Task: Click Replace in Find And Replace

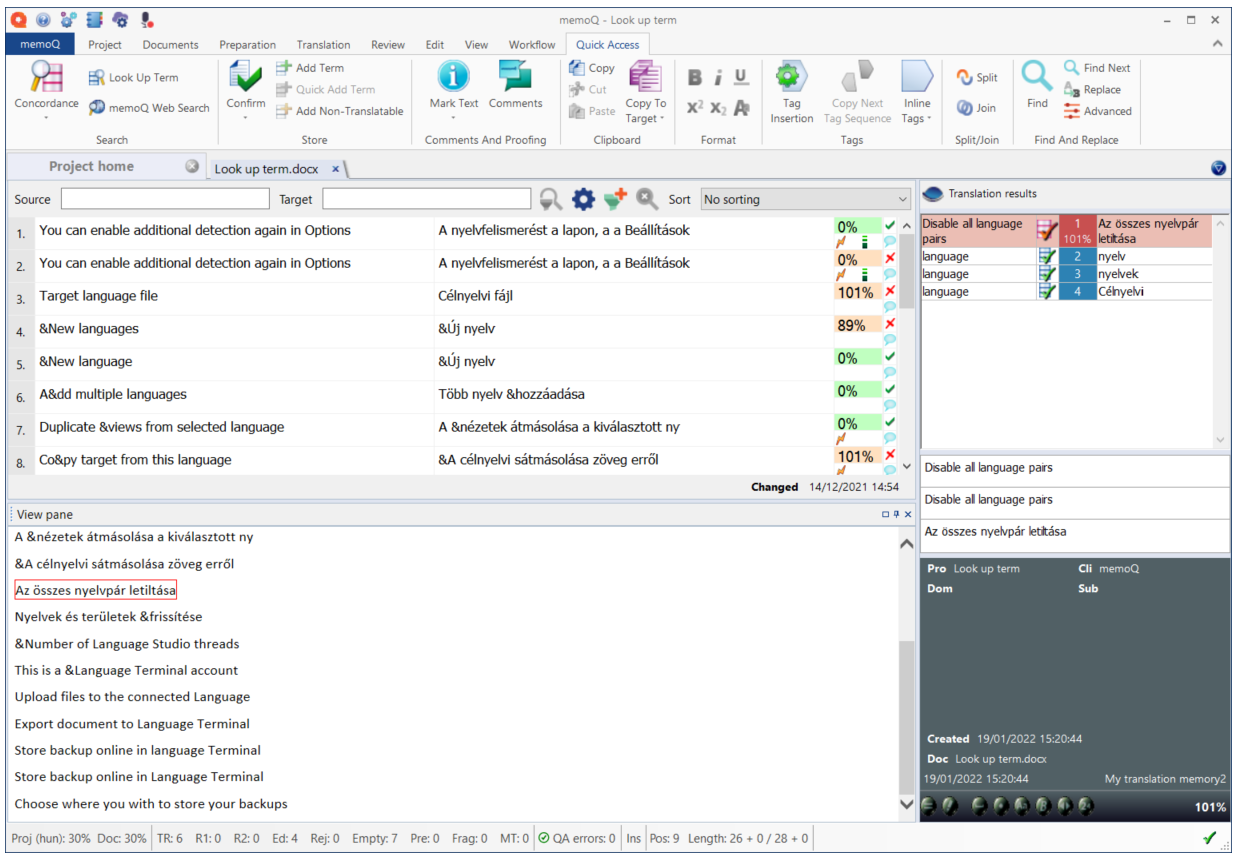Action: pos(1091,89)
